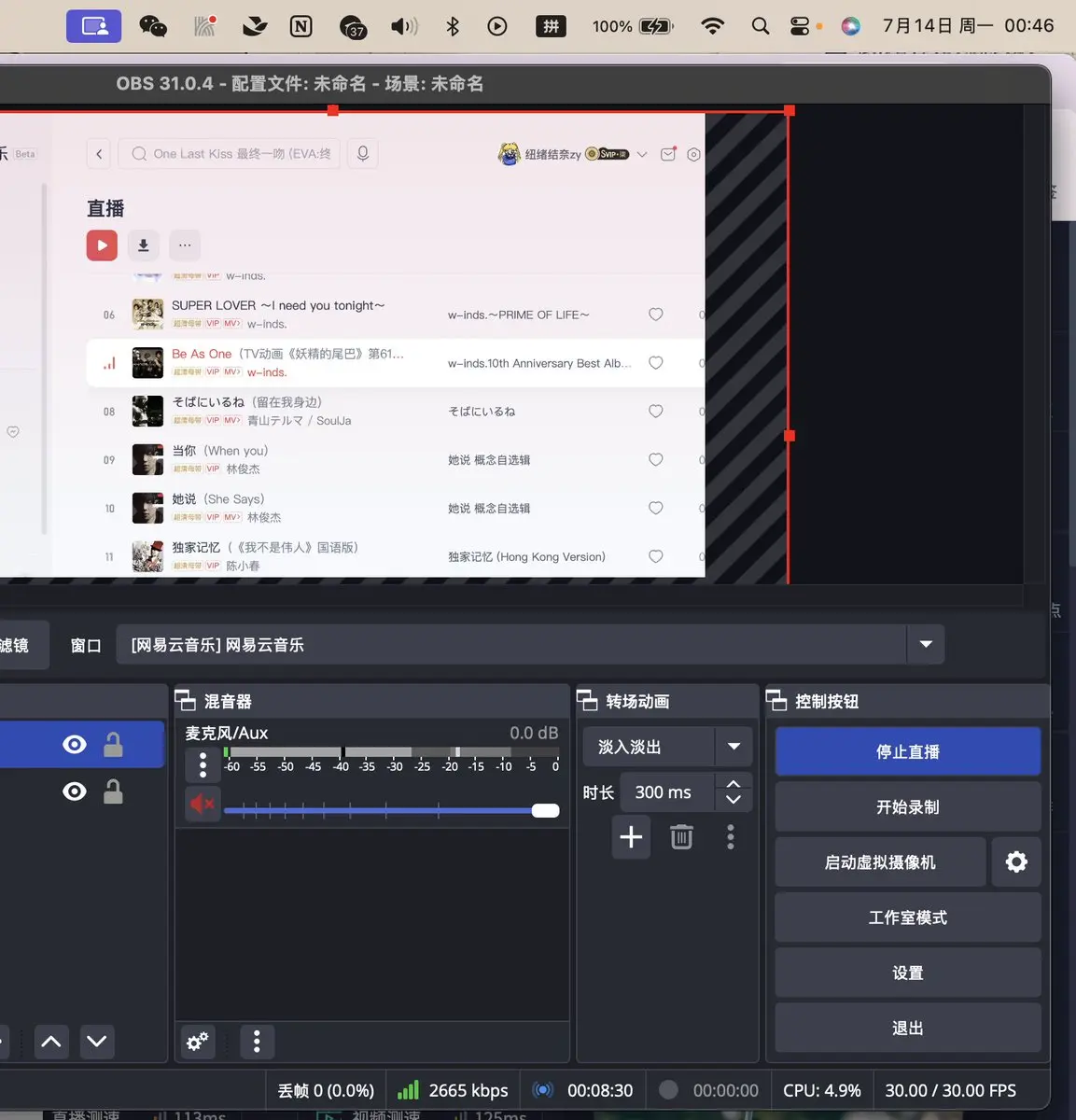The image size is (1076, 1120).
Task: Click the date and time in menu bar
Action: [x=968, y=26]
